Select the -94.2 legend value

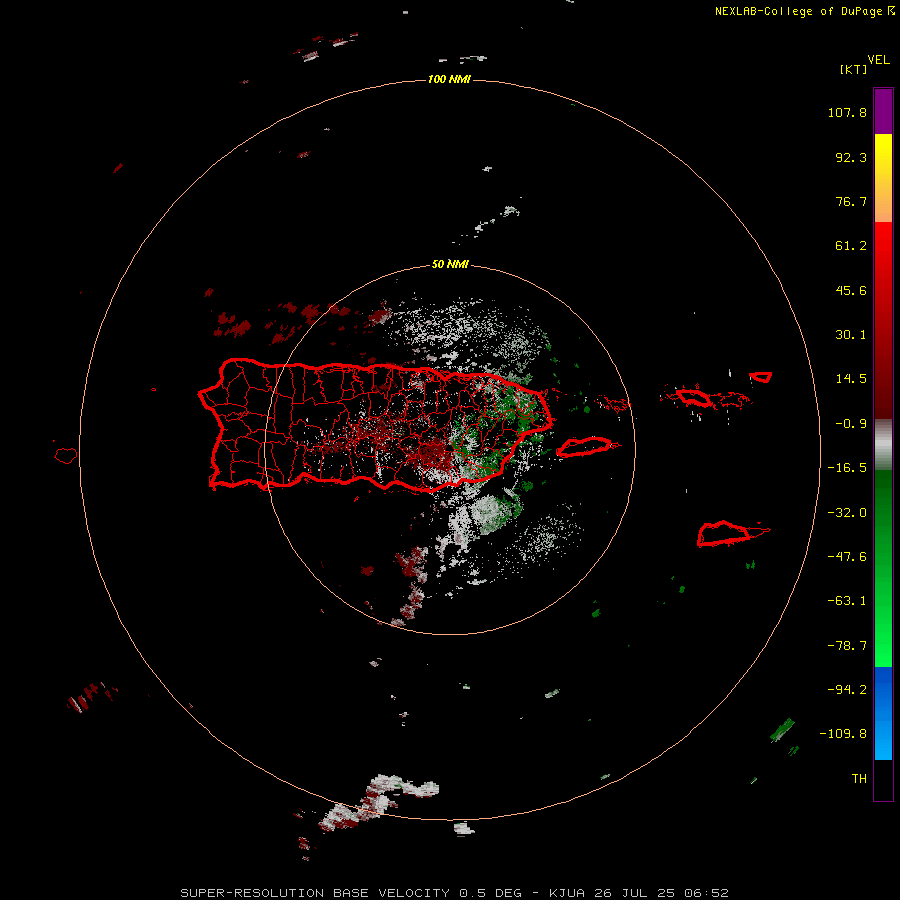(x=847, y=689)
